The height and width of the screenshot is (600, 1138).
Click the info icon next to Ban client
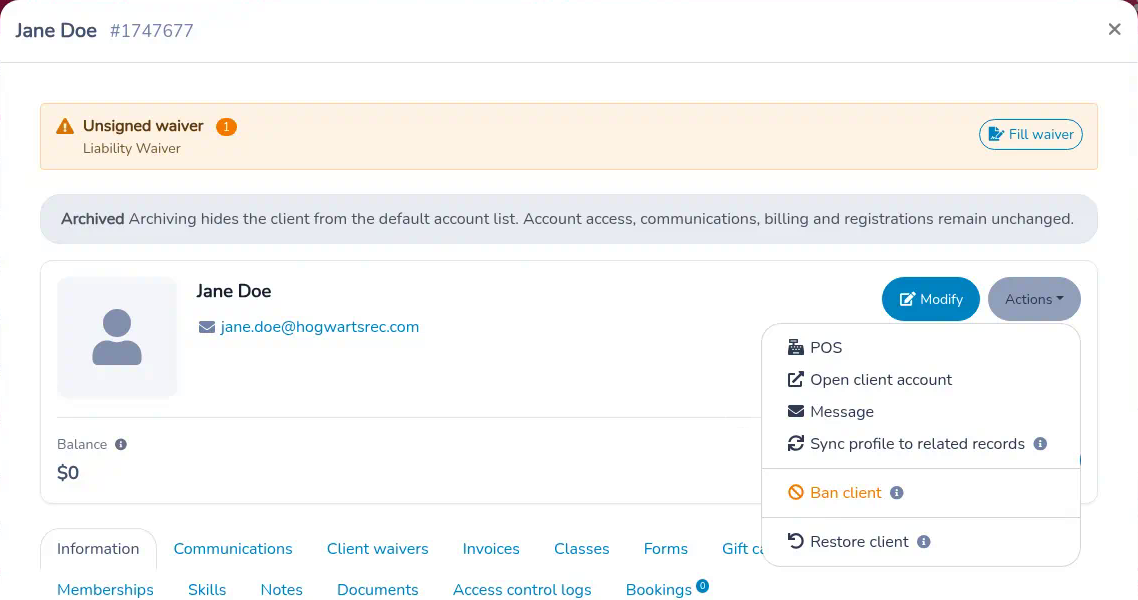[x=897, y=493]
